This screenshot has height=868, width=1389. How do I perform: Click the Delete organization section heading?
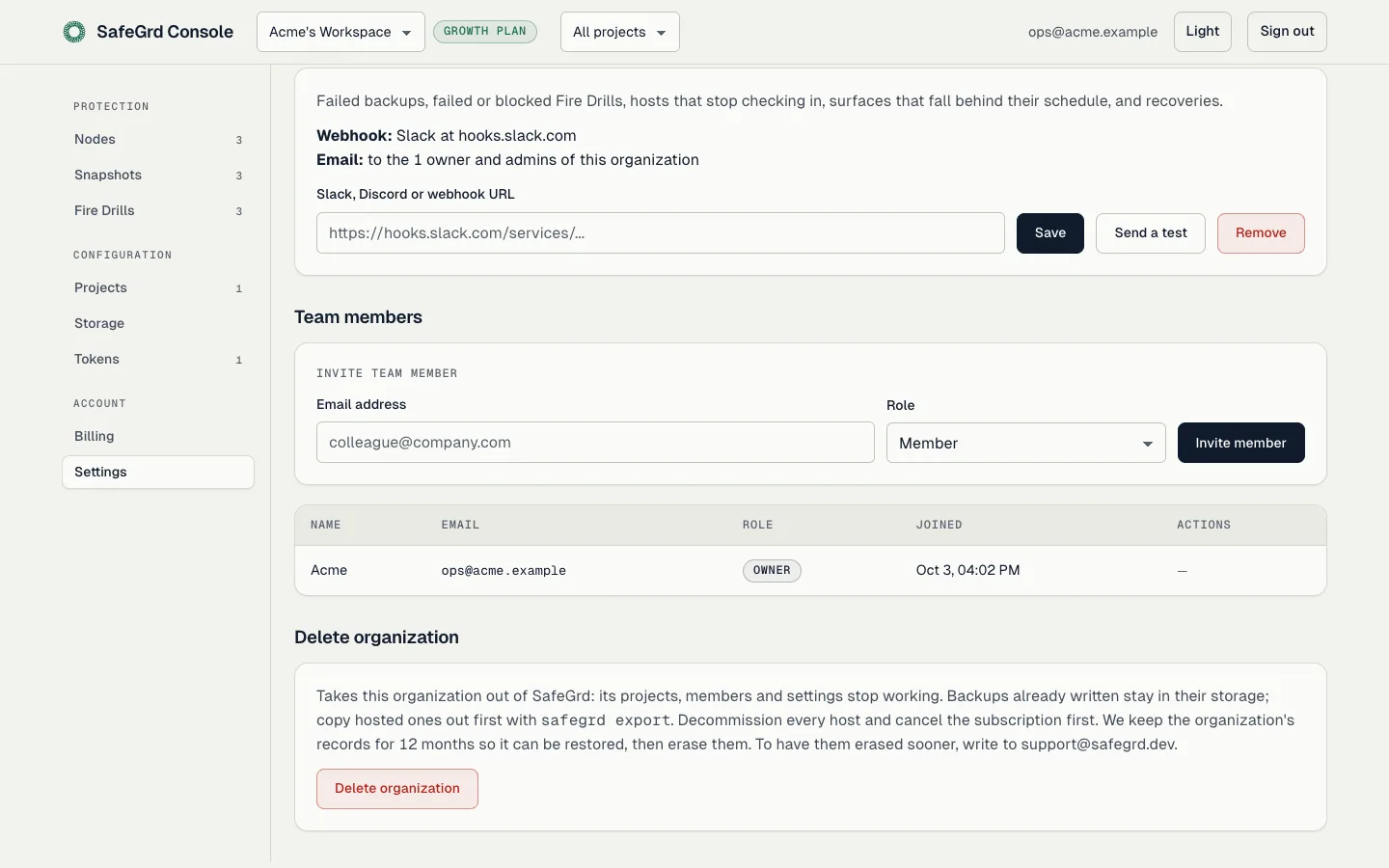(376, 637)
